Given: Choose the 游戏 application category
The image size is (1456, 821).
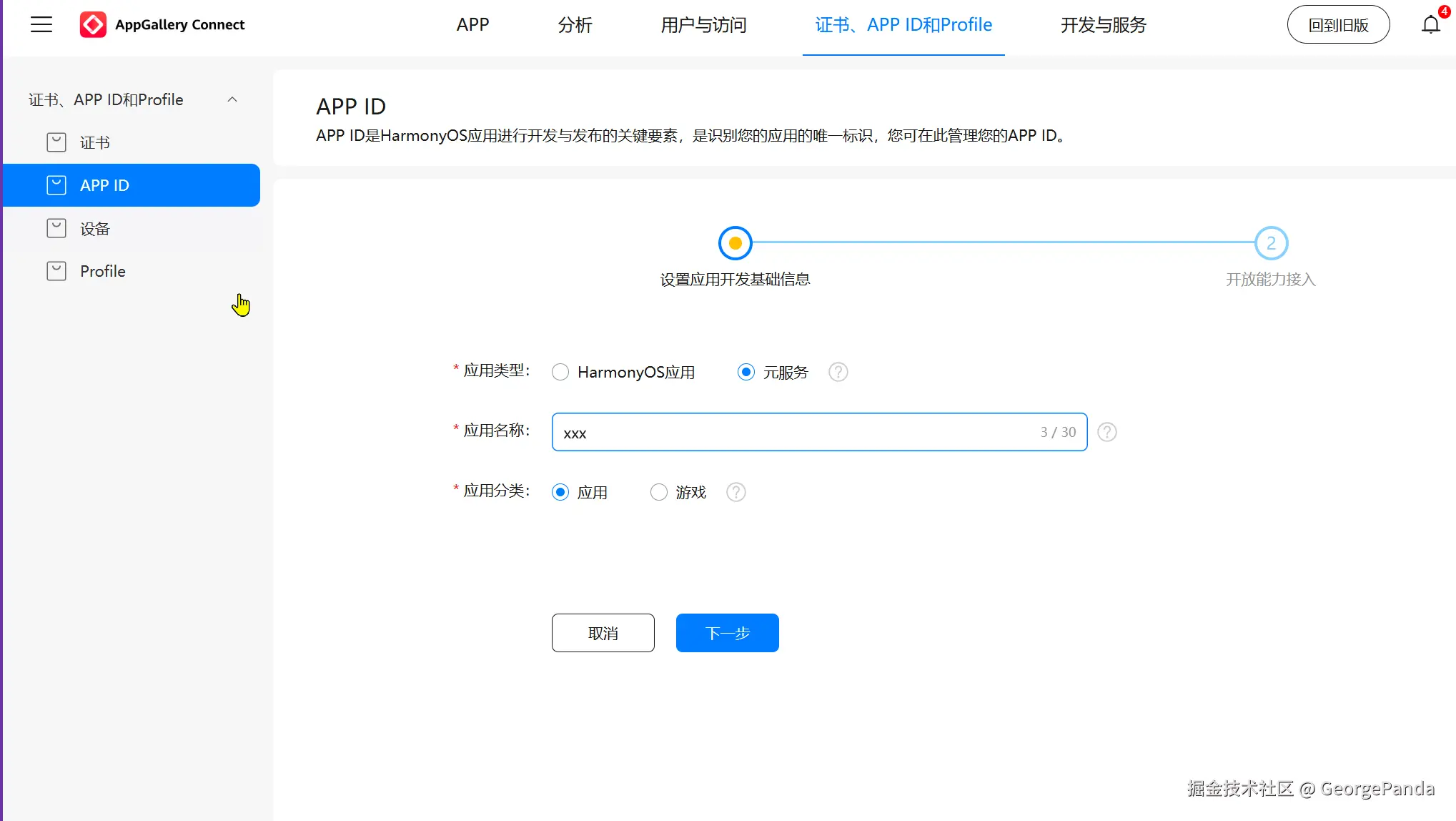Looking at the screenshot, I should pyautogui.click(x=658, y=491).
